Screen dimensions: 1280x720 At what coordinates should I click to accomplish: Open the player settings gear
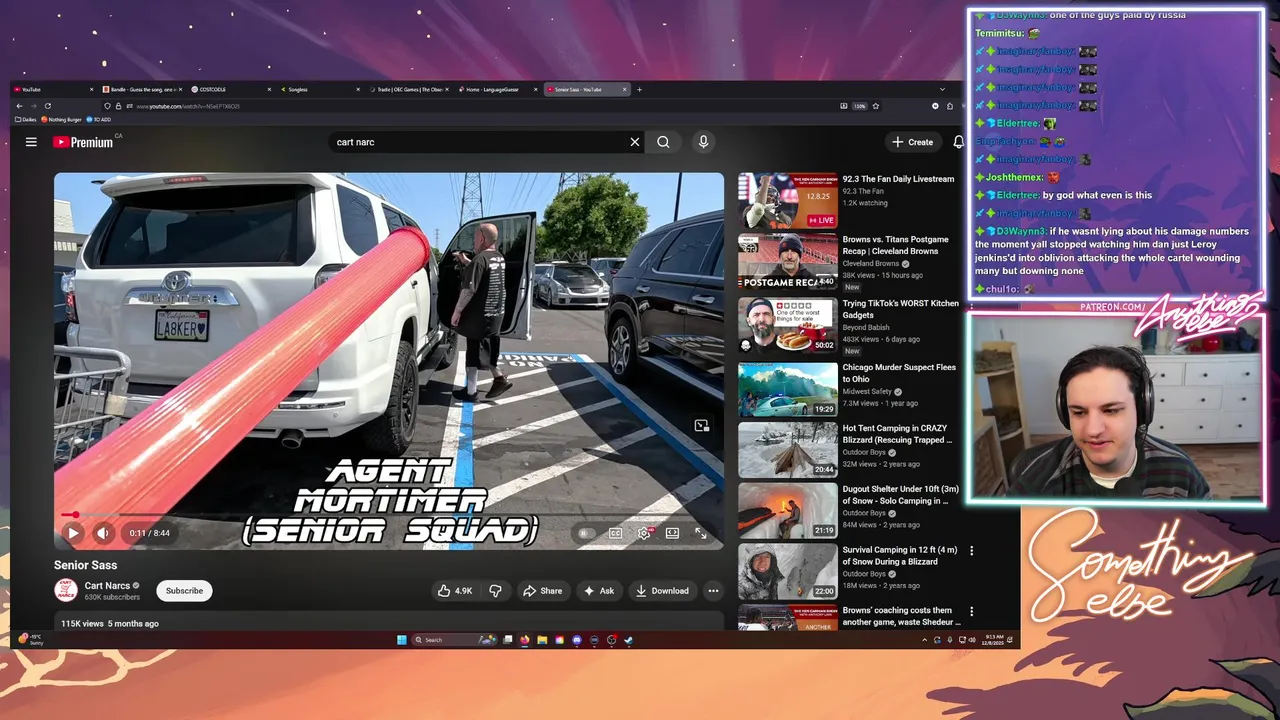644,533
